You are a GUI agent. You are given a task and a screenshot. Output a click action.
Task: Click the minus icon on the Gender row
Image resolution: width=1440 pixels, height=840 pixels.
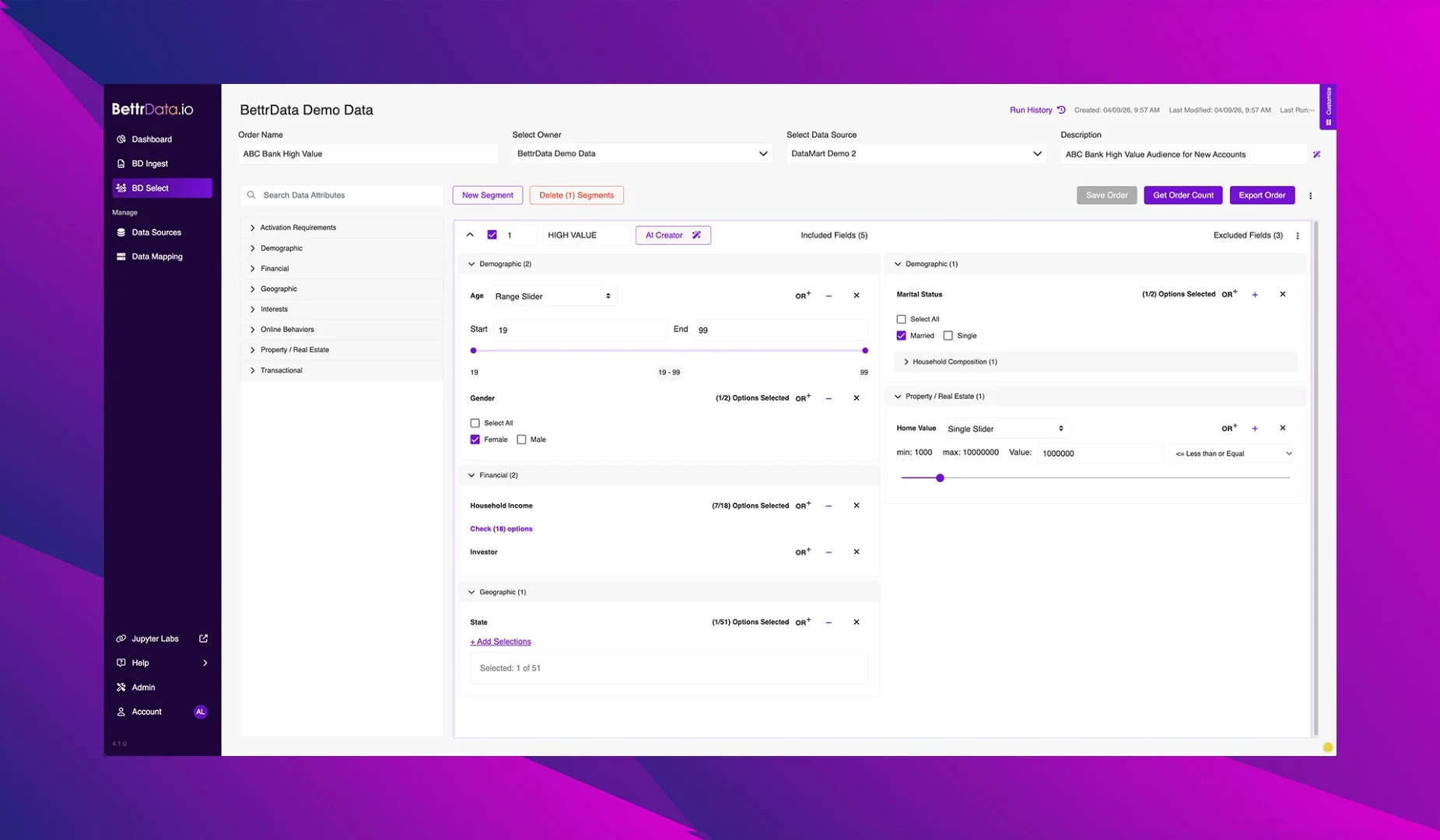(828, 398)
